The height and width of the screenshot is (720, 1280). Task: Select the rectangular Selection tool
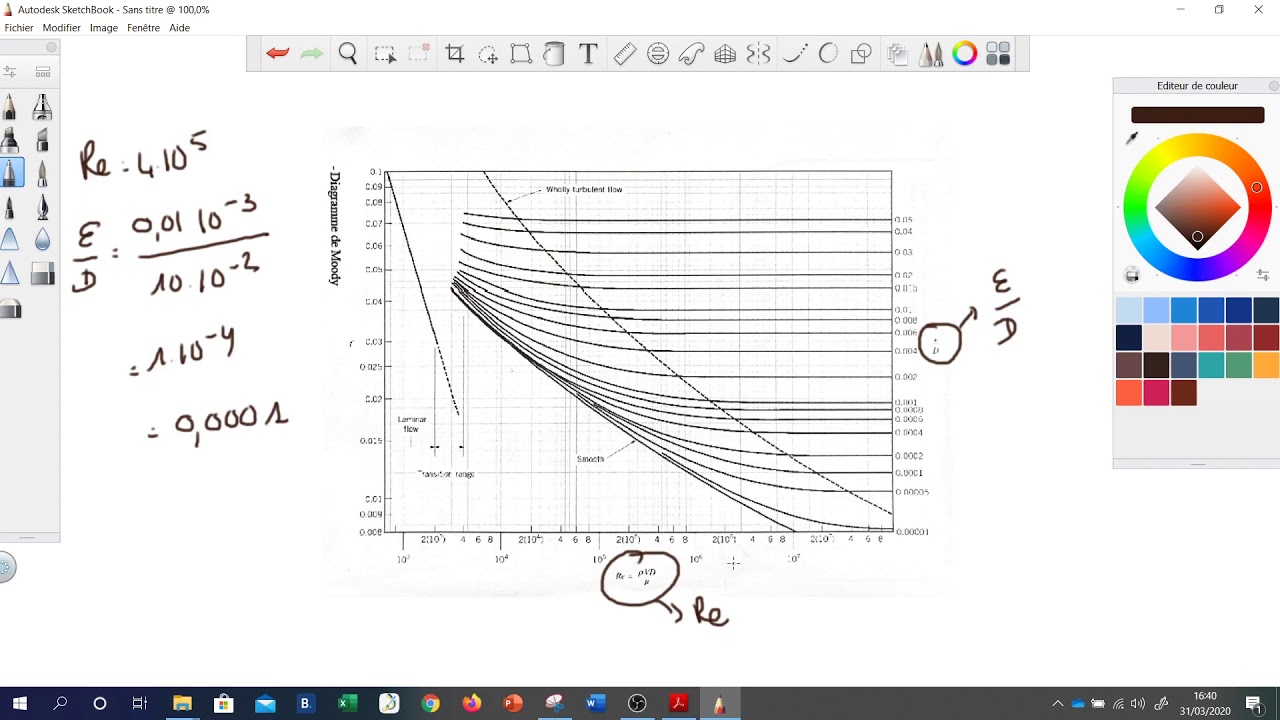click(x=385, y=54)
